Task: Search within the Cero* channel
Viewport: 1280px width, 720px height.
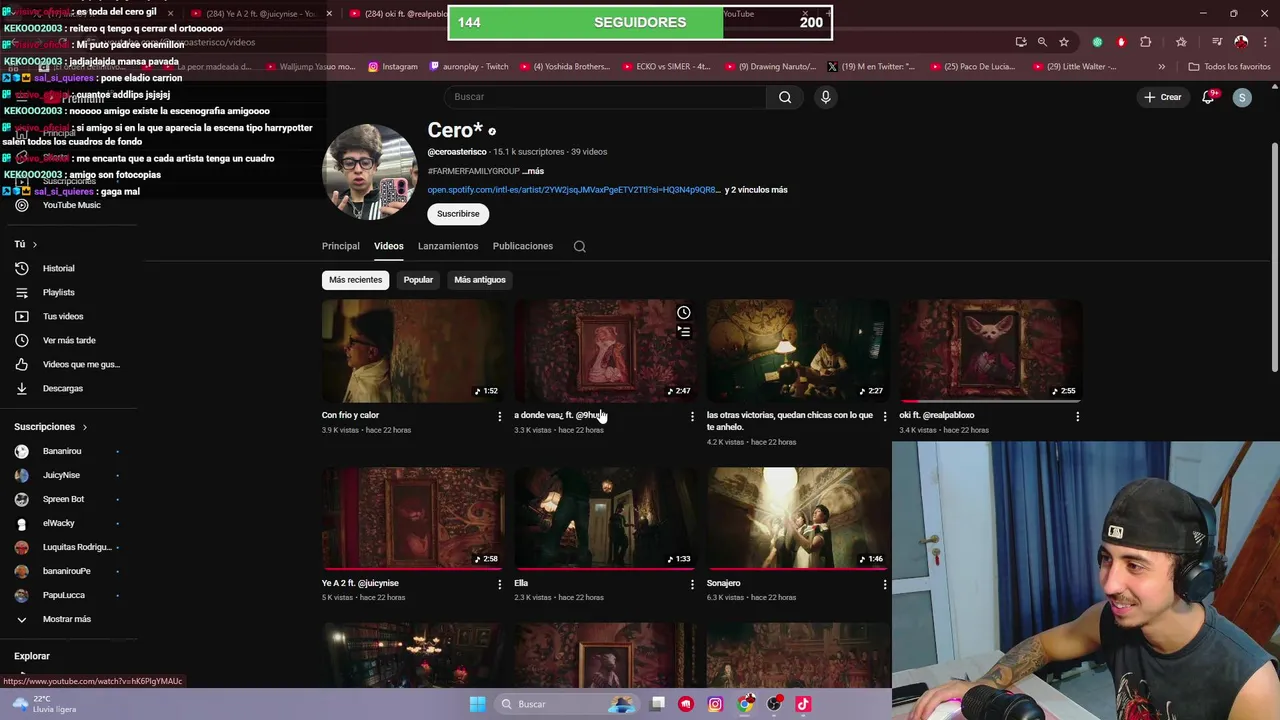Action: (579, 246)
